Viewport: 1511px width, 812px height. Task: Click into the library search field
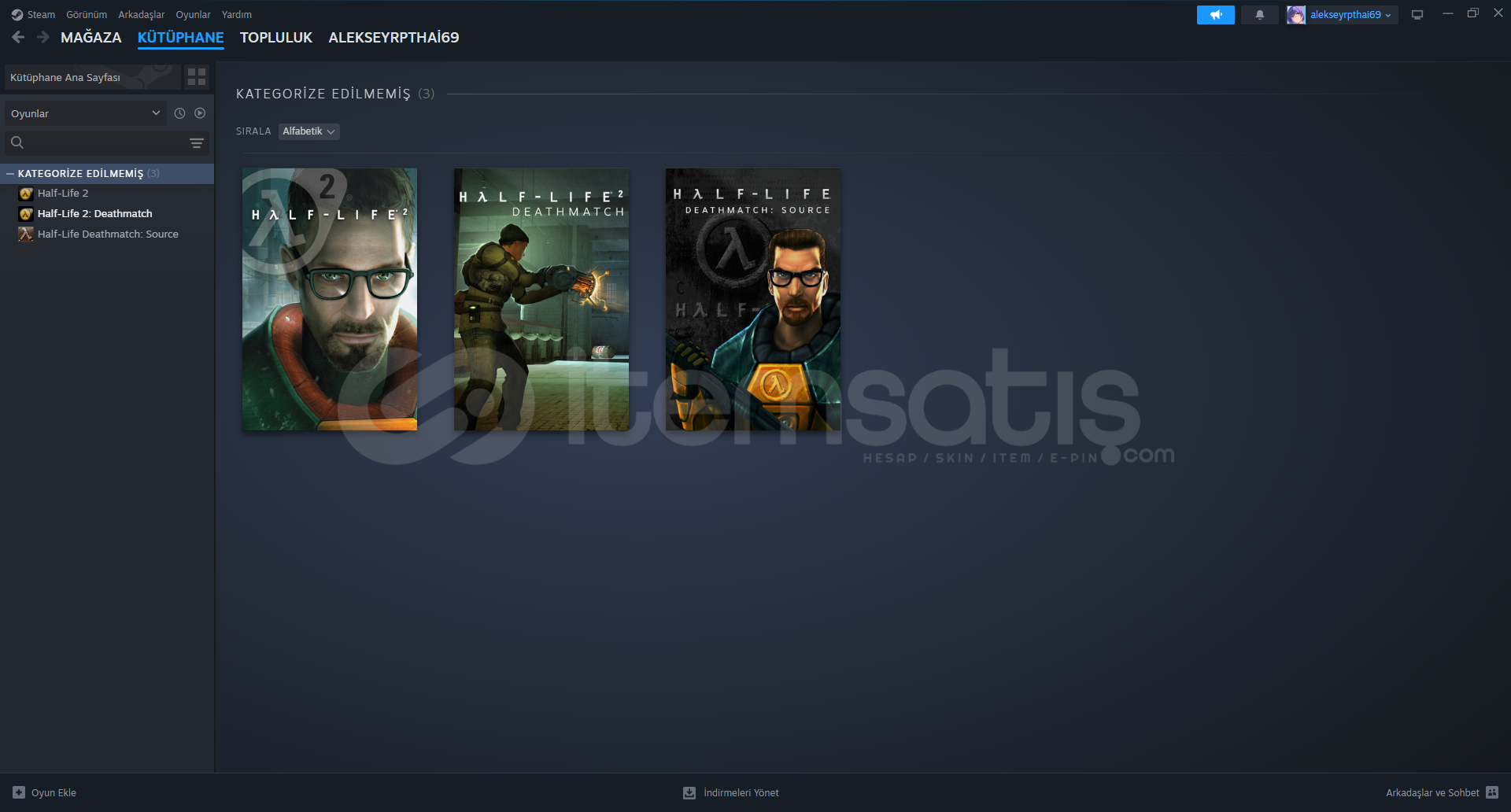pyautogui.click(x=105, y=142)
